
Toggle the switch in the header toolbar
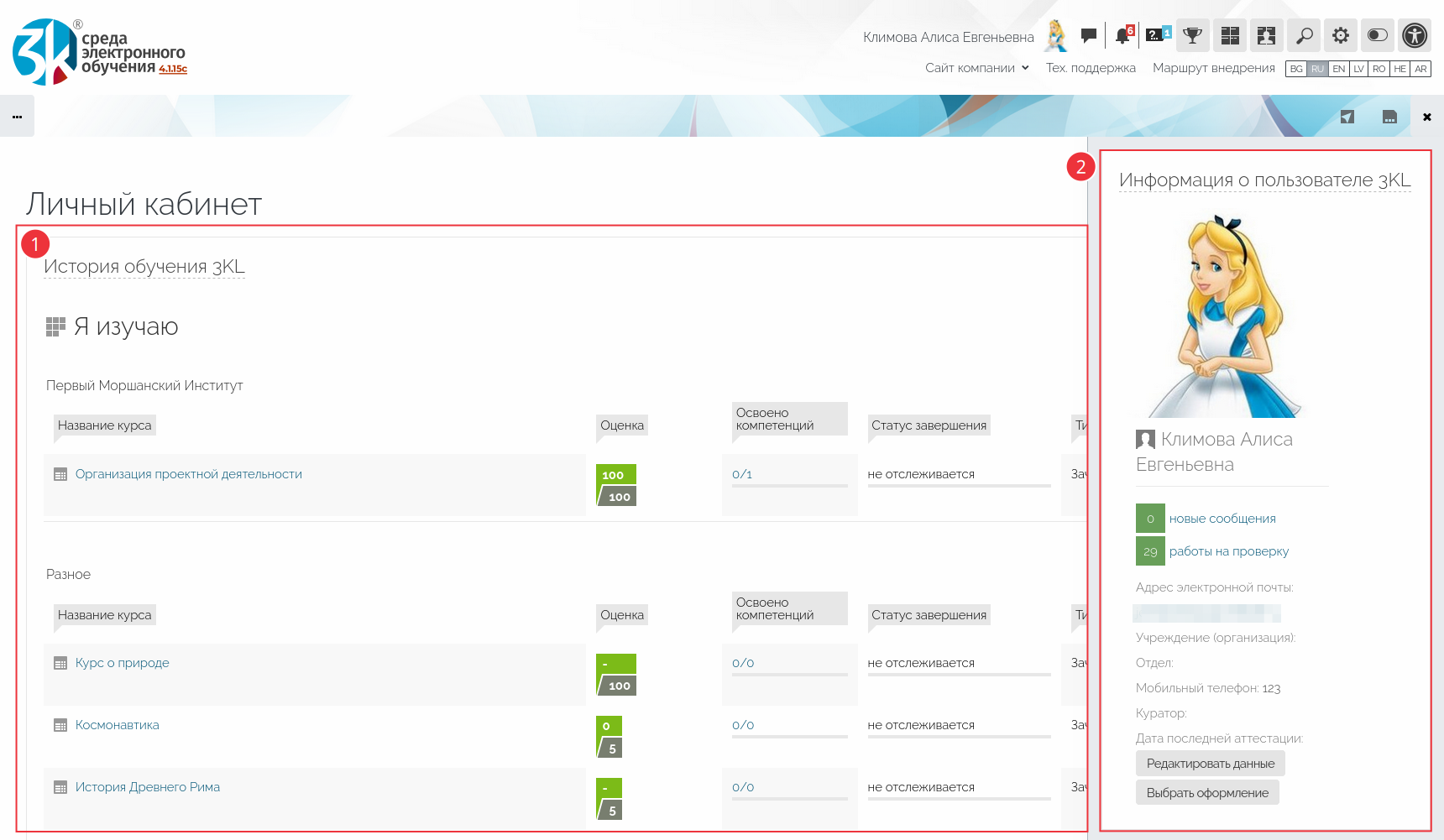pyautogui.click(x=1378, y=35)
